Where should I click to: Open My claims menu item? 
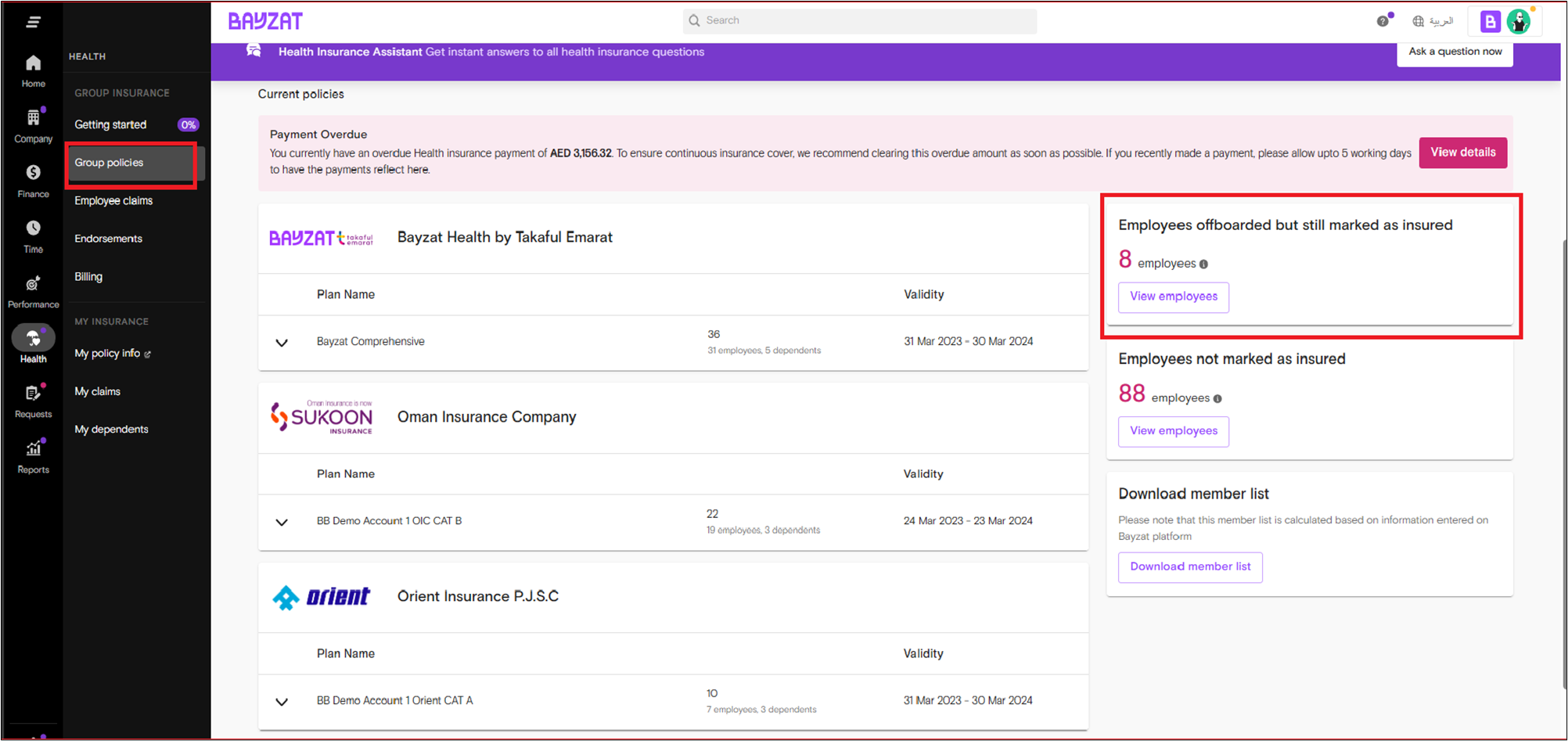click(x=97, y=391)
